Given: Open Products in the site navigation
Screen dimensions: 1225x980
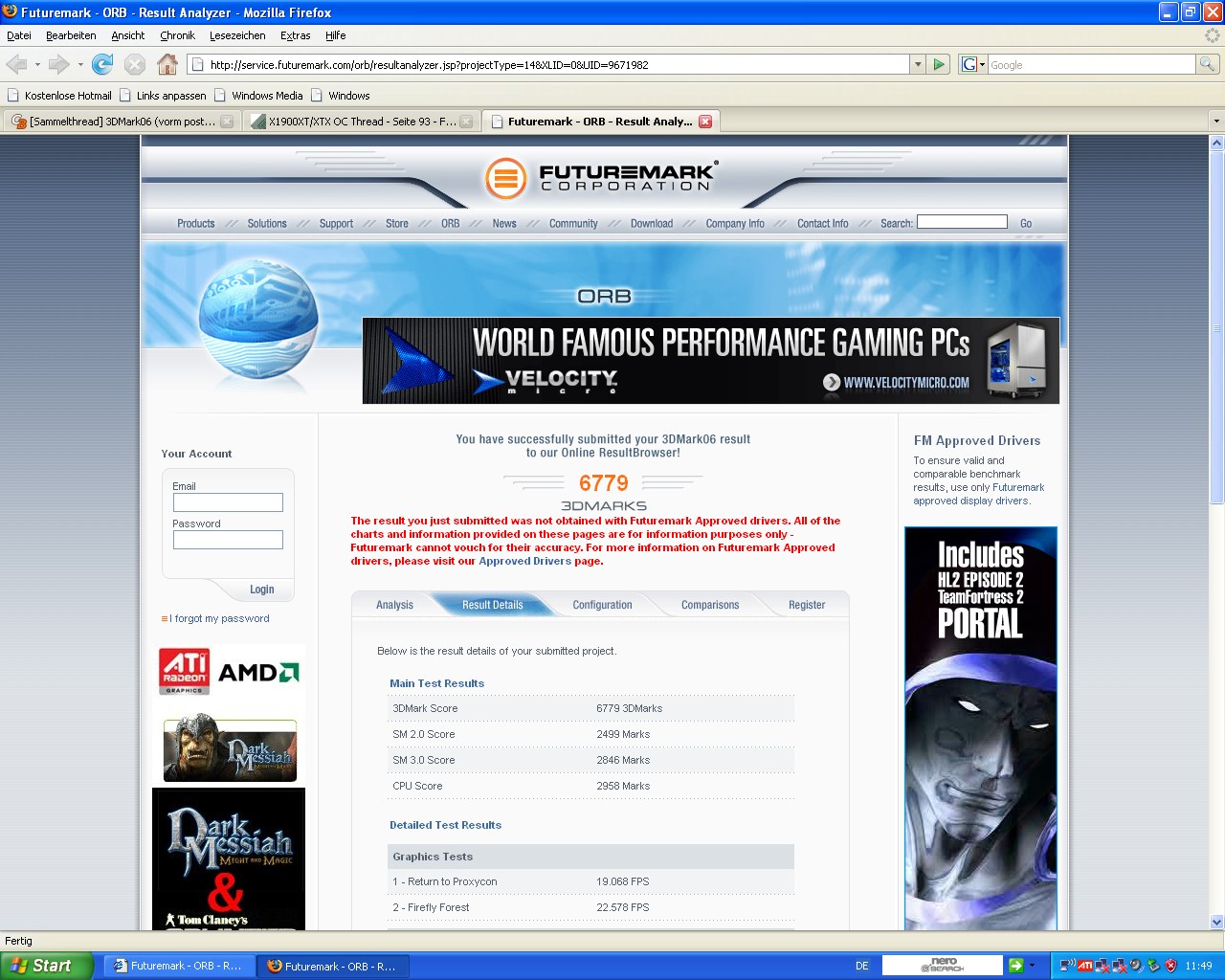Looking at the screenshot, I should pos(196,223).
